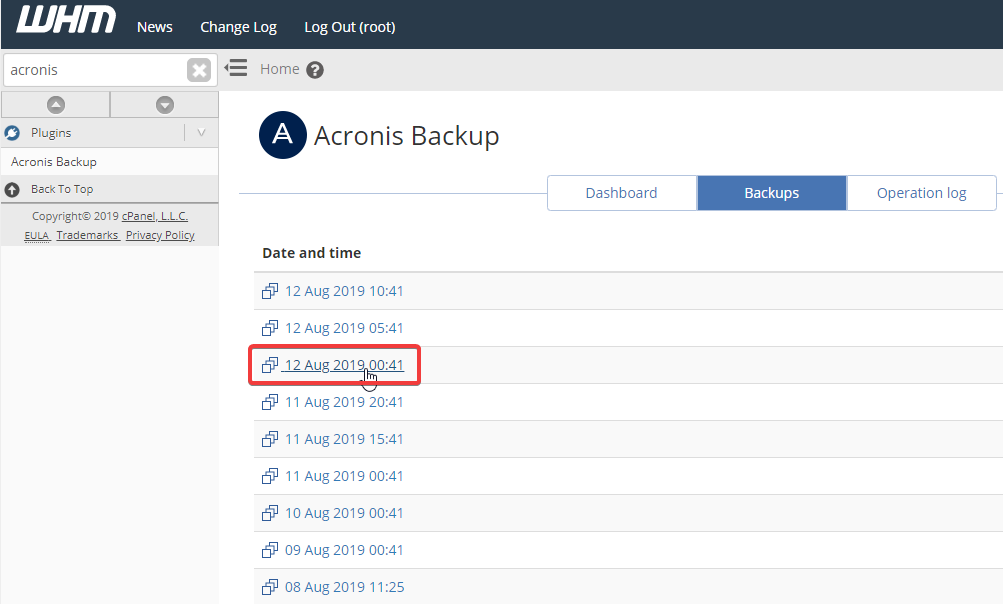Open the help question mark icon
1003x604 pixels.
[315, 70]
